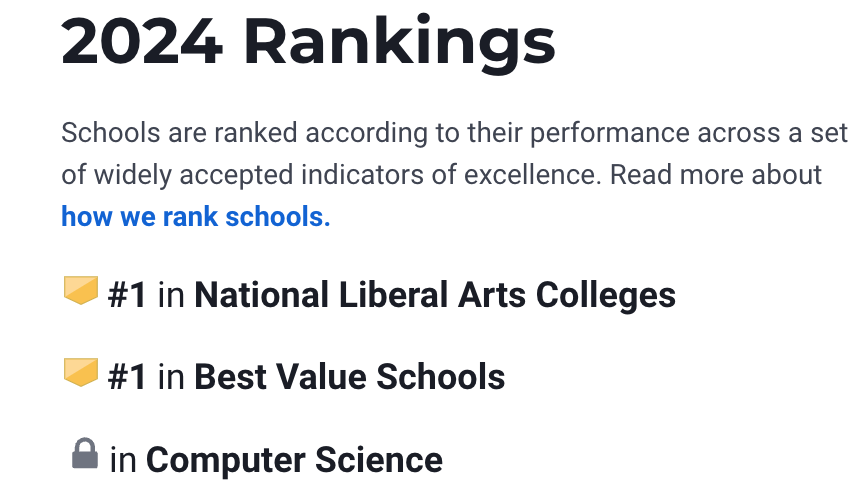
Task: Click gold badge beside Best Value Schools
Action: (81, 372)
